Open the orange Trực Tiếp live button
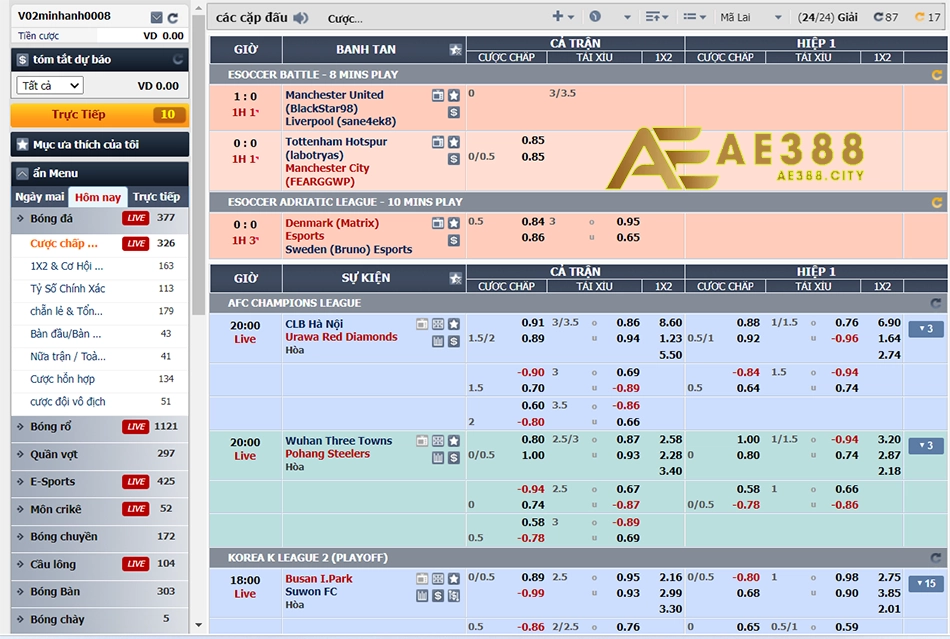950x639 pixels. [x=100, y=114]
